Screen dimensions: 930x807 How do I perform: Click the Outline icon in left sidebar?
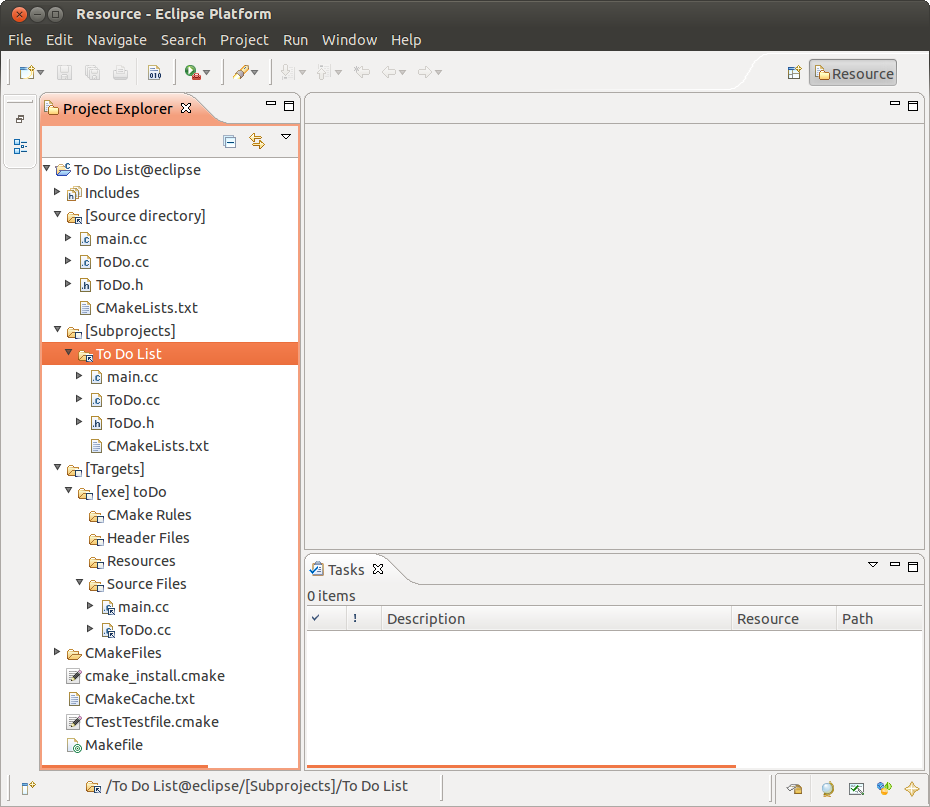20,146
